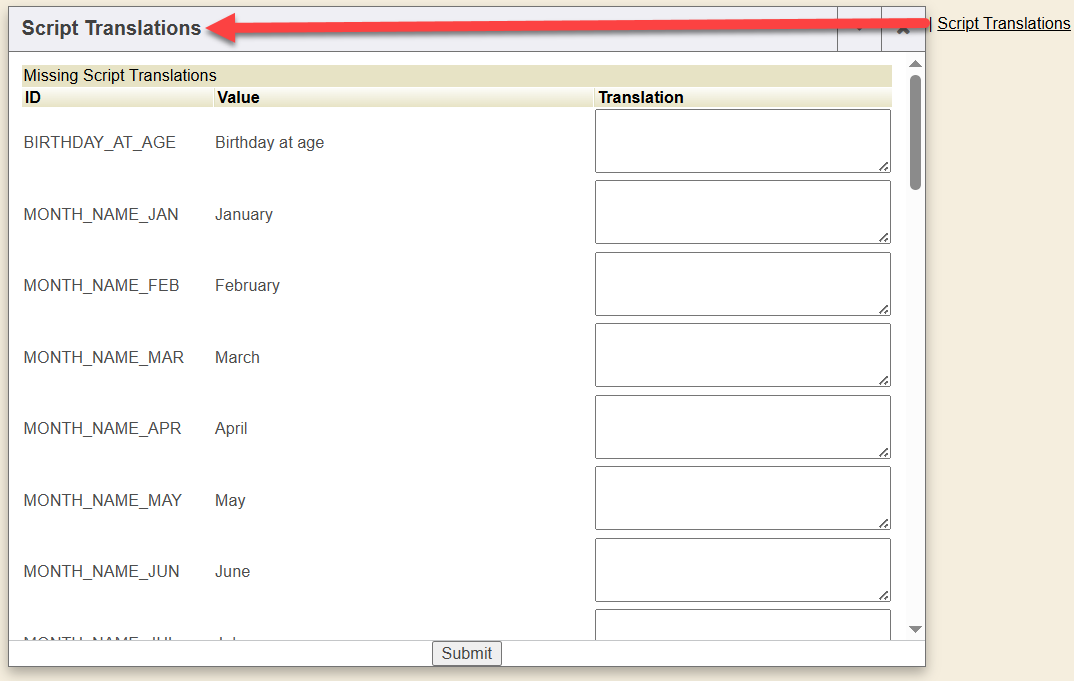Click the May translation input box
This screenshot has width=1074, height=681.
point(742,498)
